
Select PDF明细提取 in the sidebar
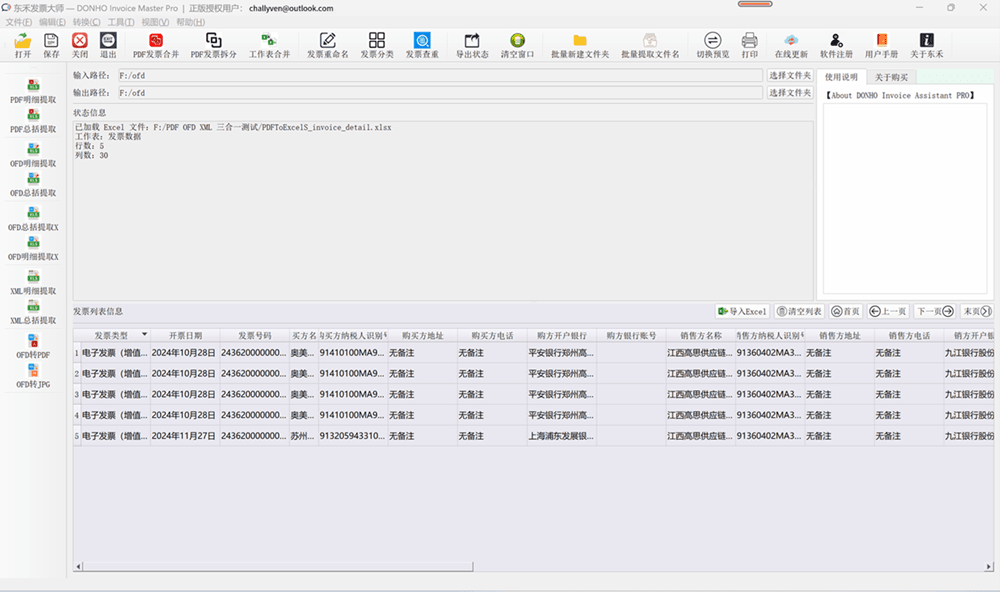[x=33, y=91]
